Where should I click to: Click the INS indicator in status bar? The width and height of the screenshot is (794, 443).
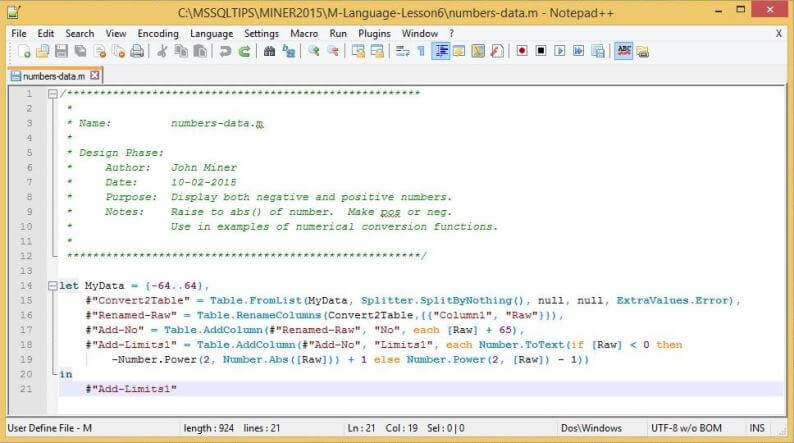click(x=757, y=428)
